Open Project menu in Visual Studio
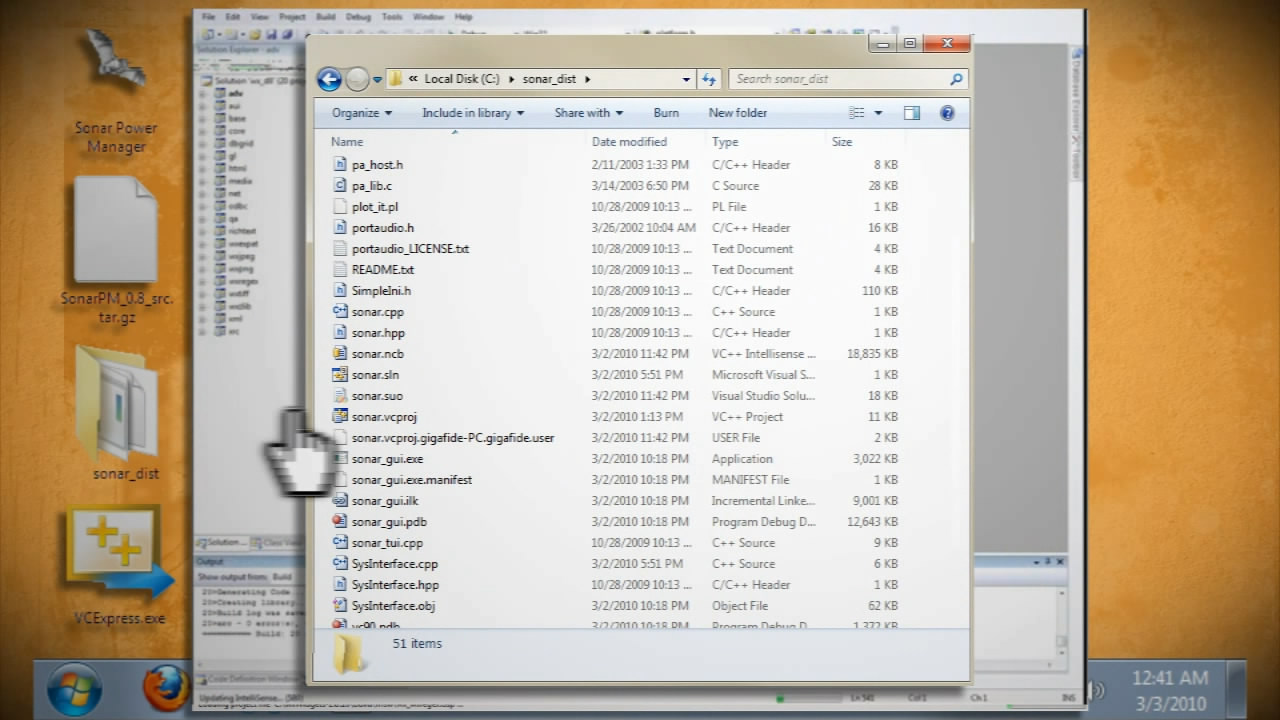The height and width of the screenshot is (720, 1280). [x=292, y=17]
